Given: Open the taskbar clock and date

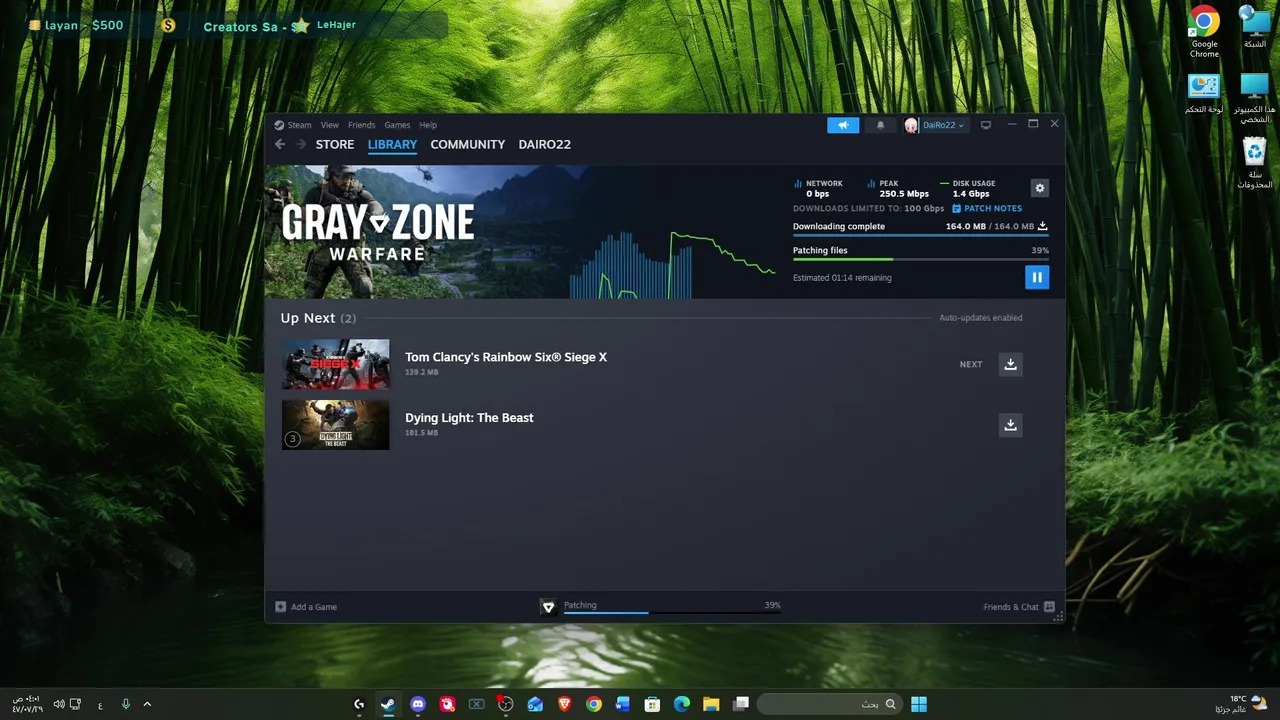Looking at the screenshot, I should (x=27, y=704).
